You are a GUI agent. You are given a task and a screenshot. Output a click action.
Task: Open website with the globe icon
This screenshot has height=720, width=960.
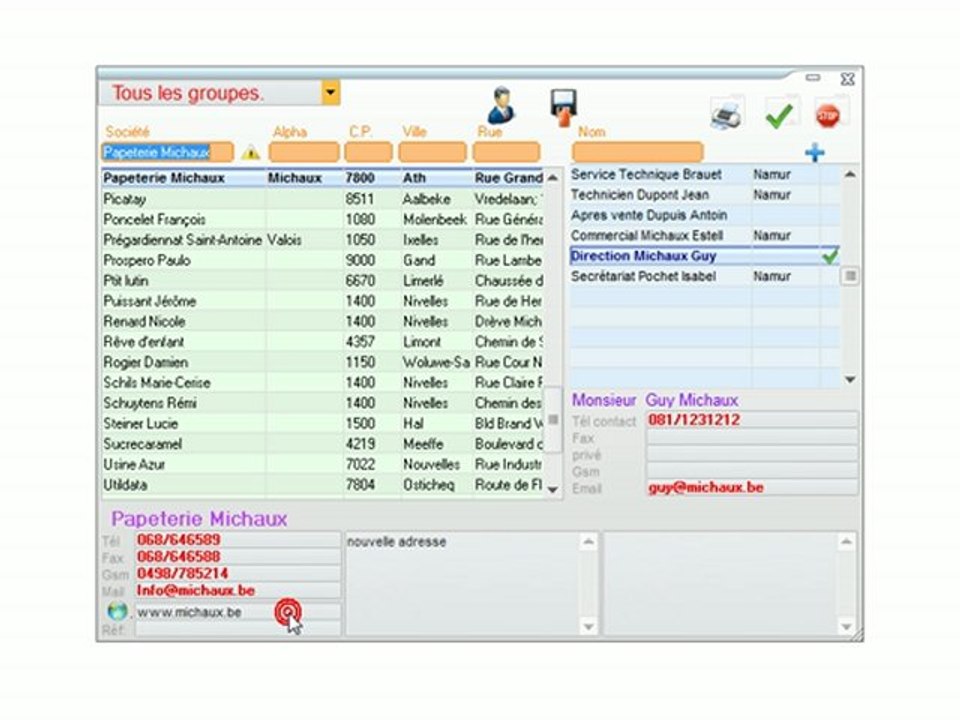[117, 610]
